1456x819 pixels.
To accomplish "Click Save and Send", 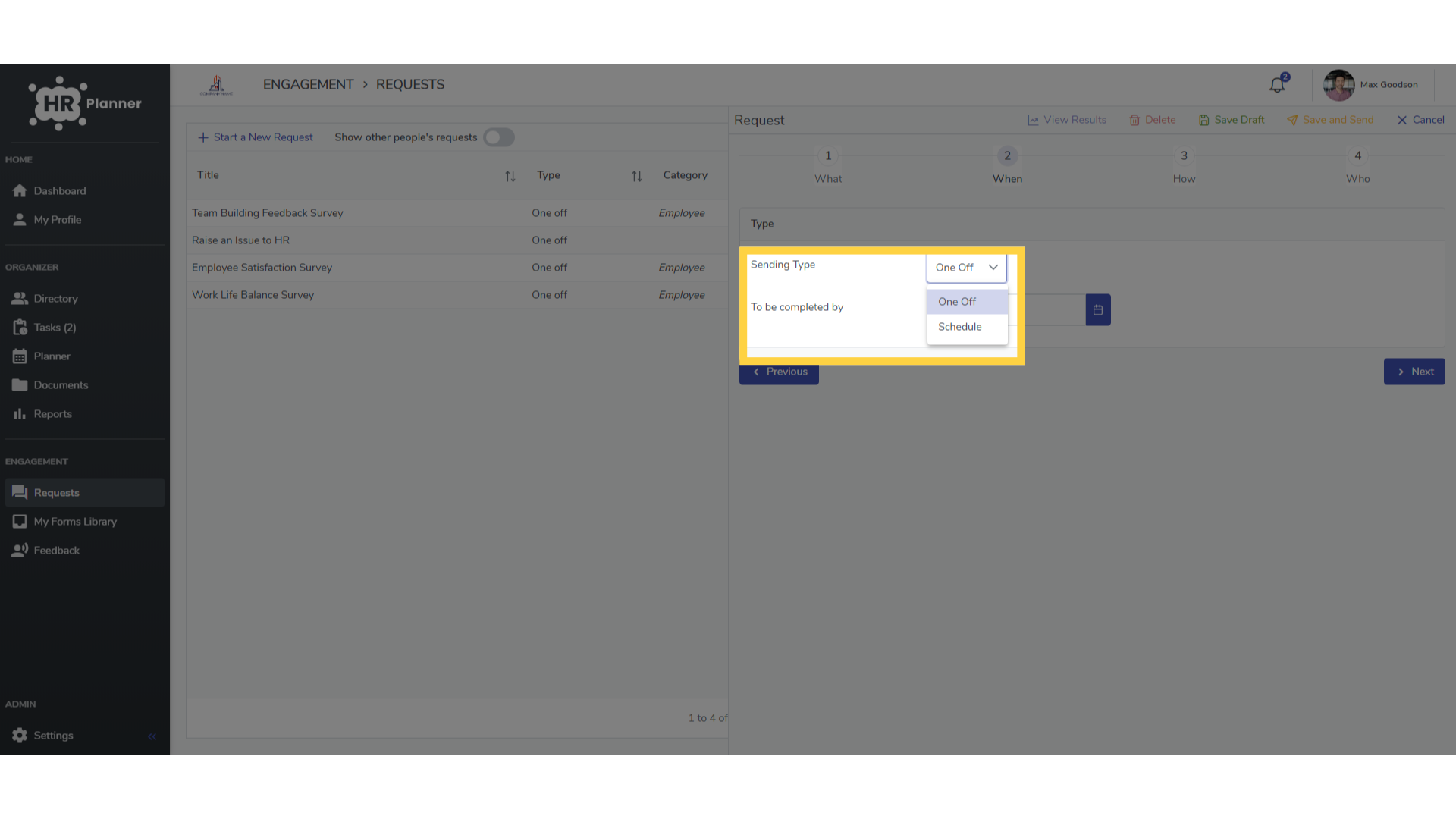I will point(1330,120).
